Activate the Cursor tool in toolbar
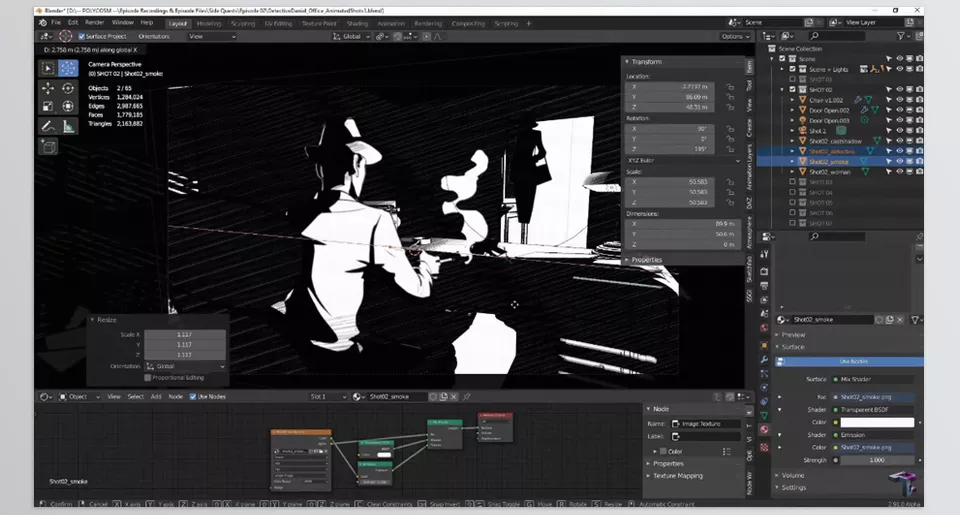960x515 pixels. click(x=68, y=68)
